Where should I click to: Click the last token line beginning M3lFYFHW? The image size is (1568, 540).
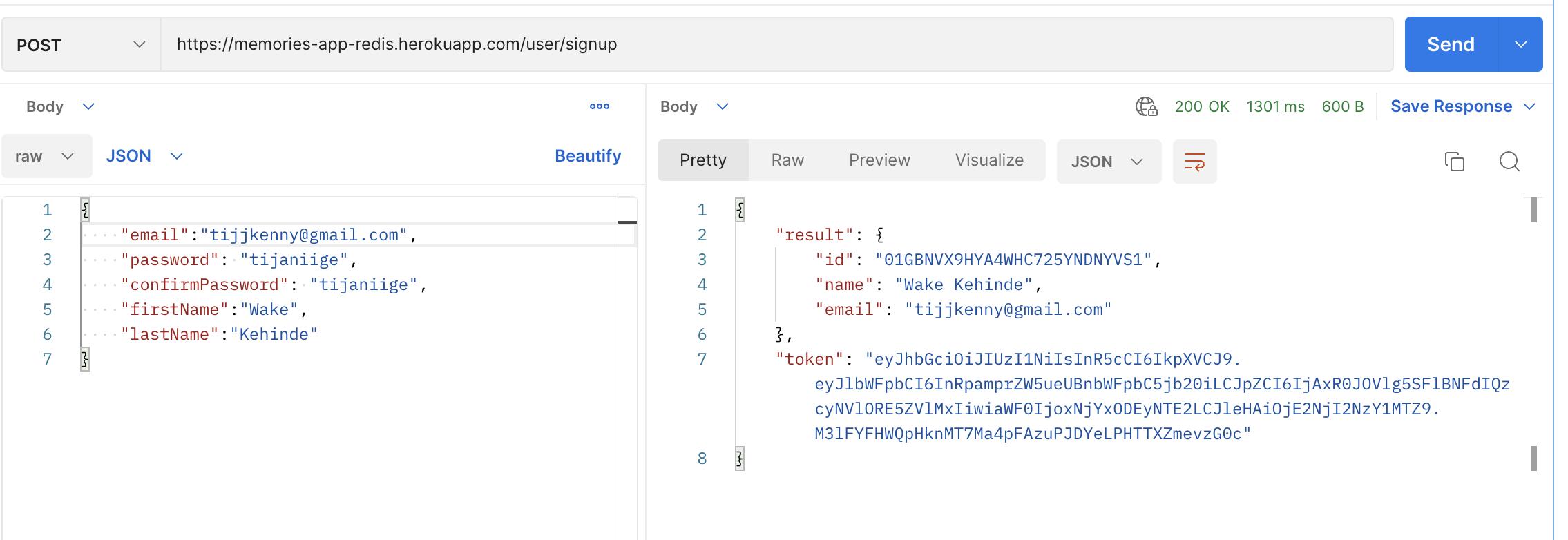1033,434
